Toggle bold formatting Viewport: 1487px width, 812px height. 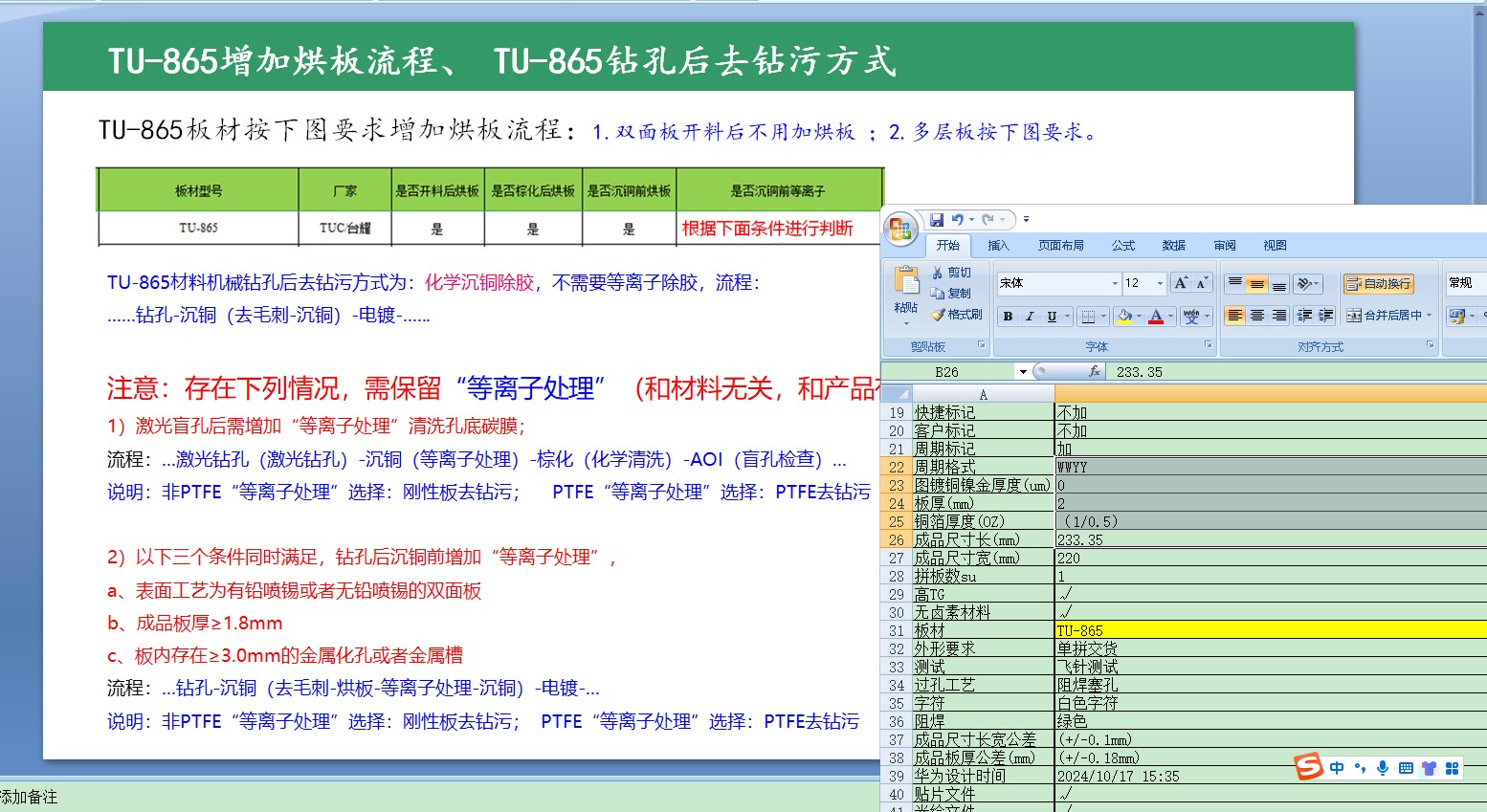(1008, 317)
